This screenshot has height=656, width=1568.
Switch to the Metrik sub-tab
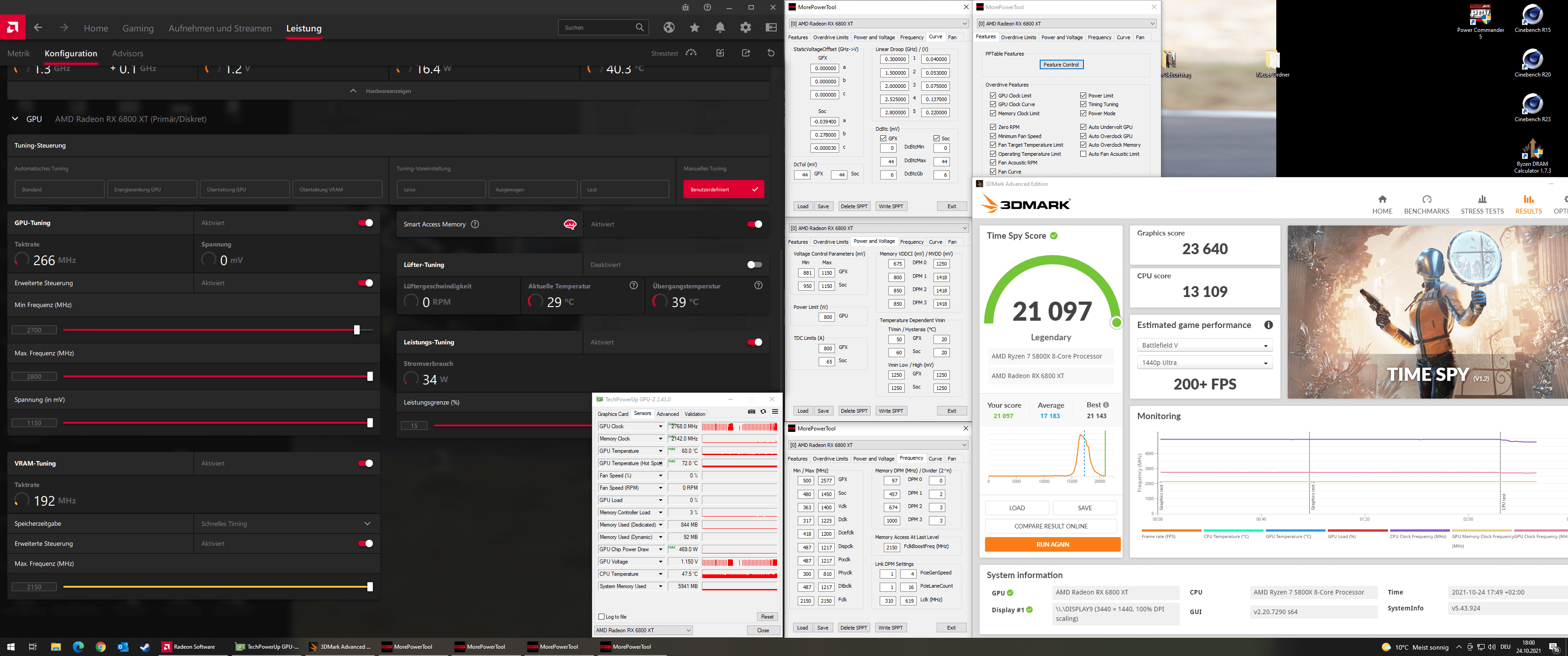point(18,54)
